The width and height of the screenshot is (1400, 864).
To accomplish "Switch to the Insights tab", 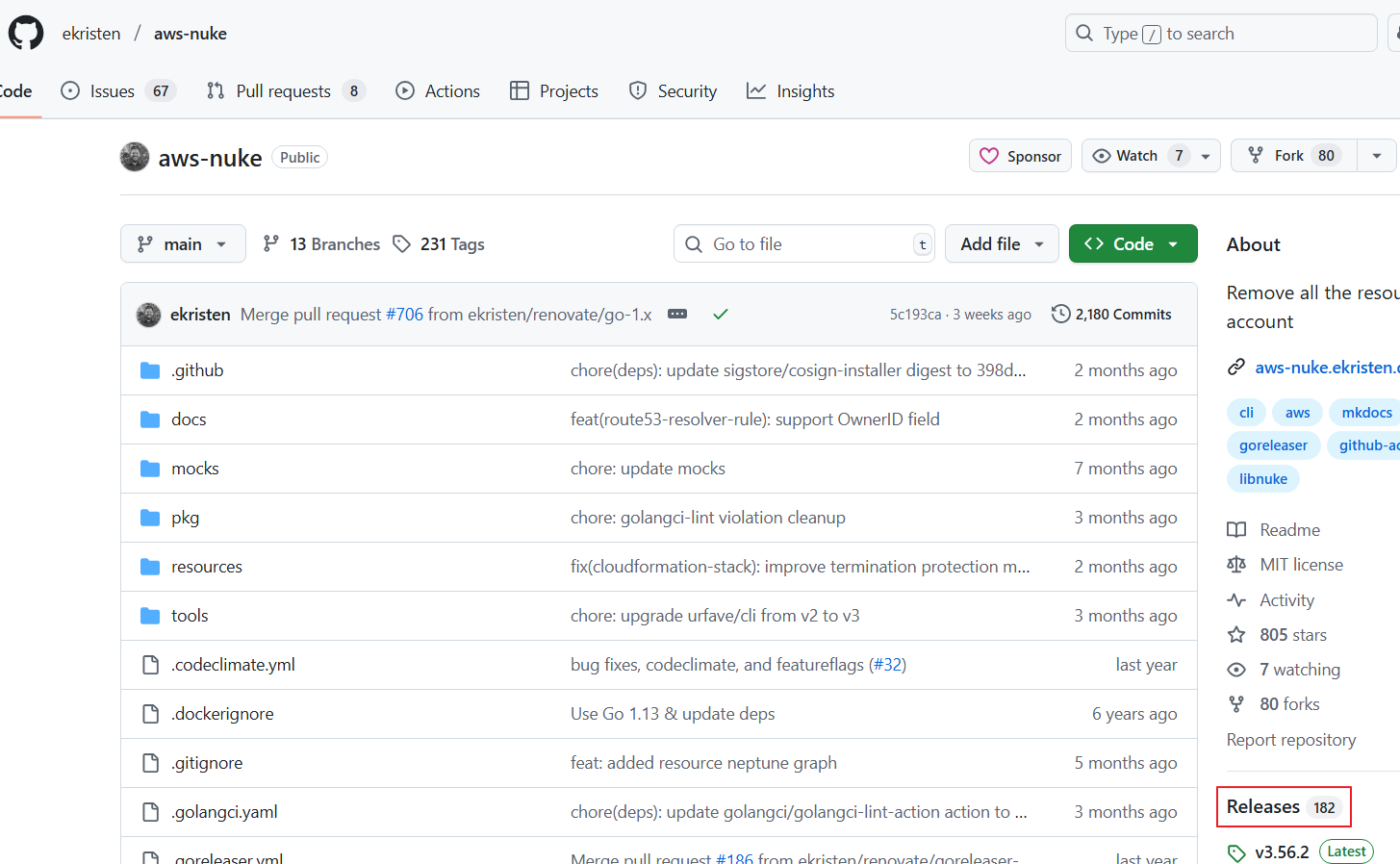I will pyautogui.click(x=791, y=91).
